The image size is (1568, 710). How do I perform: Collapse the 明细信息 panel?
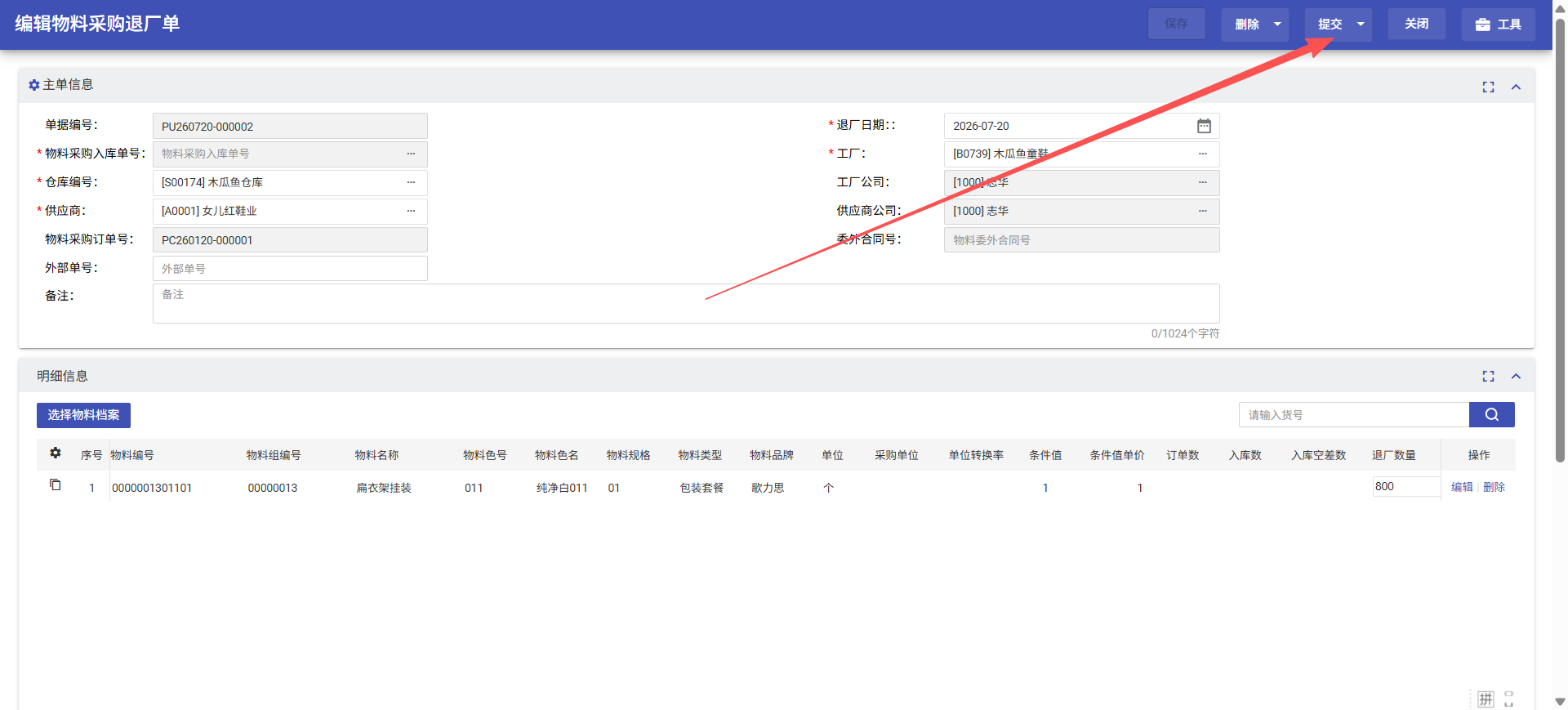coord(1516,376)
